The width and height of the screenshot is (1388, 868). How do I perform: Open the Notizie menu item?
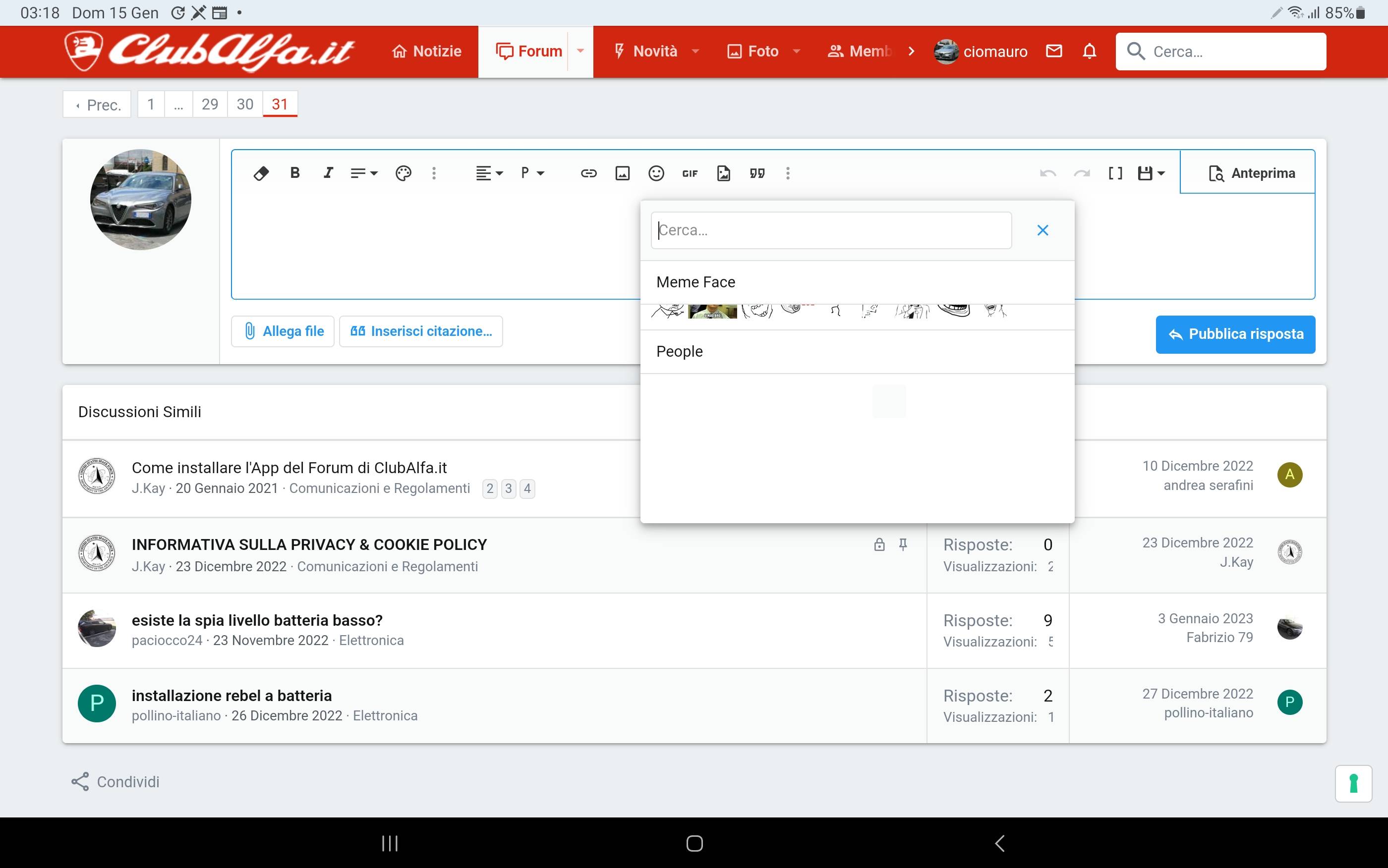point(427,51)
